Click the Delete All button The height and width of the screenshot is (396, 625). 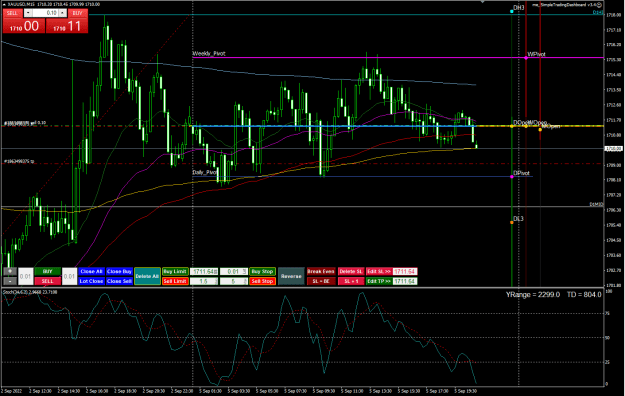click(x=147, y=276)
